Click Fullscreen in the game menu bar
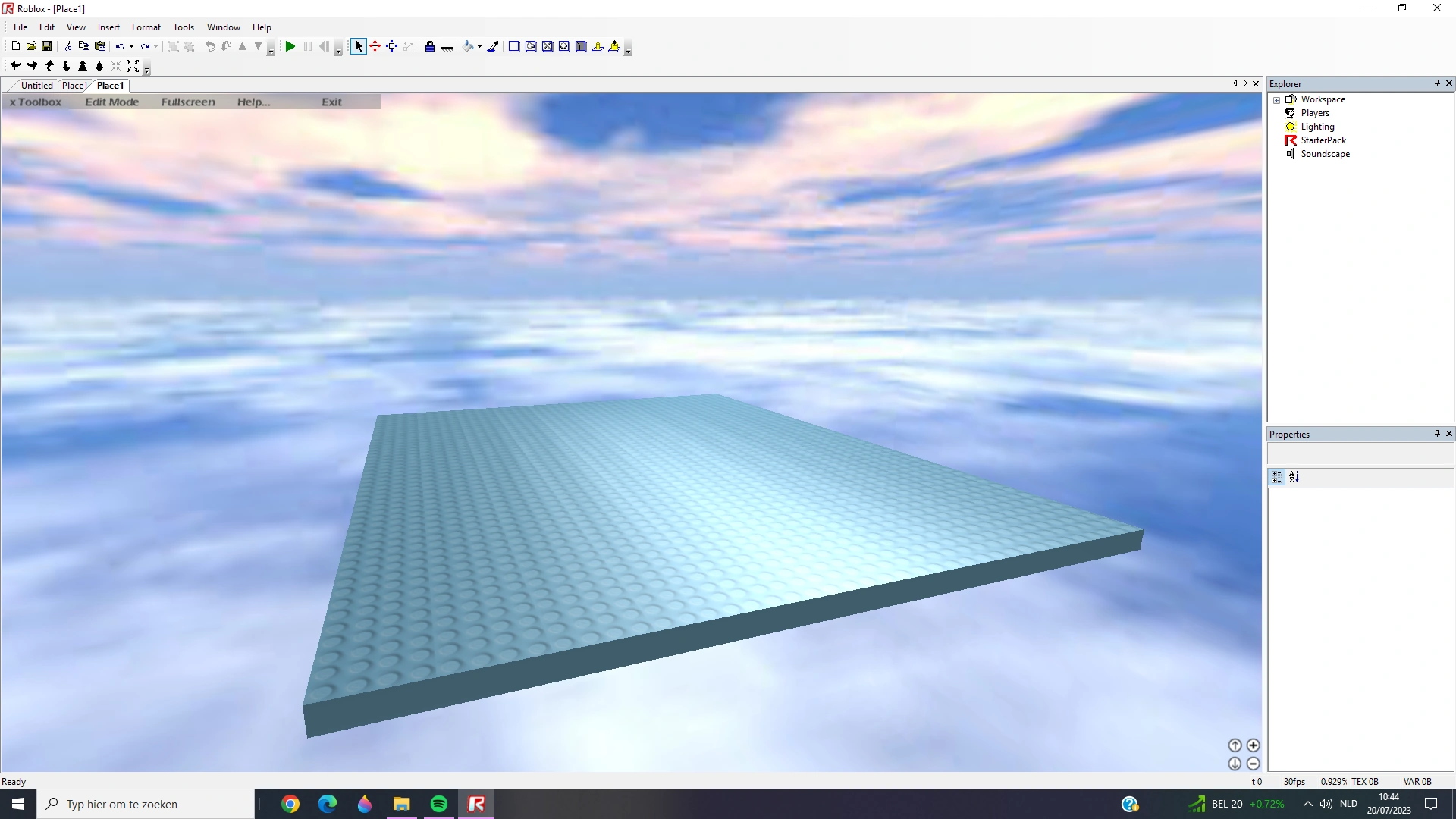Screen dimensions: 1456x819 pos(188,102)
